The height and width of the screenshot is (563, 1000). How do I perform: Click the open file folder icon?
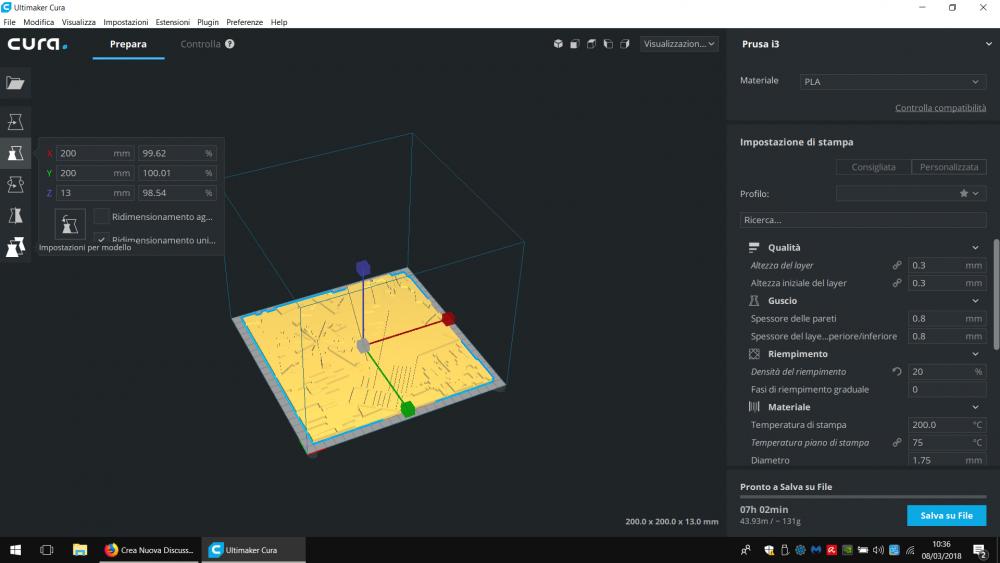pyautogui.click(x=15, y=83)
